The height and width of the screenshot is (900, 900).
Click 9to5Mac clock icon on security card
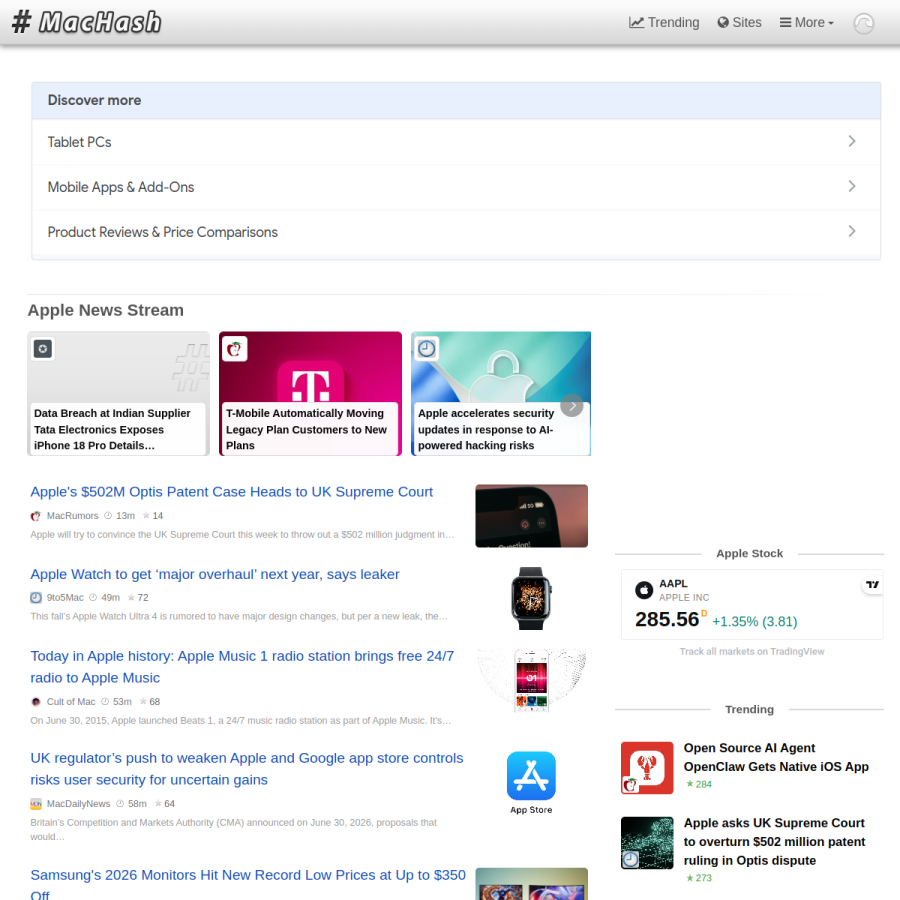point(426,348)
